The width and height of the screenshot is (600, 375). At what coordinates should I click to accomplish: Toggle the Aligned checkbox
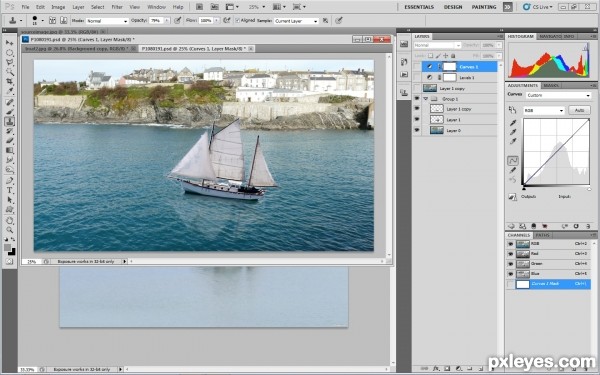[238, 20]
